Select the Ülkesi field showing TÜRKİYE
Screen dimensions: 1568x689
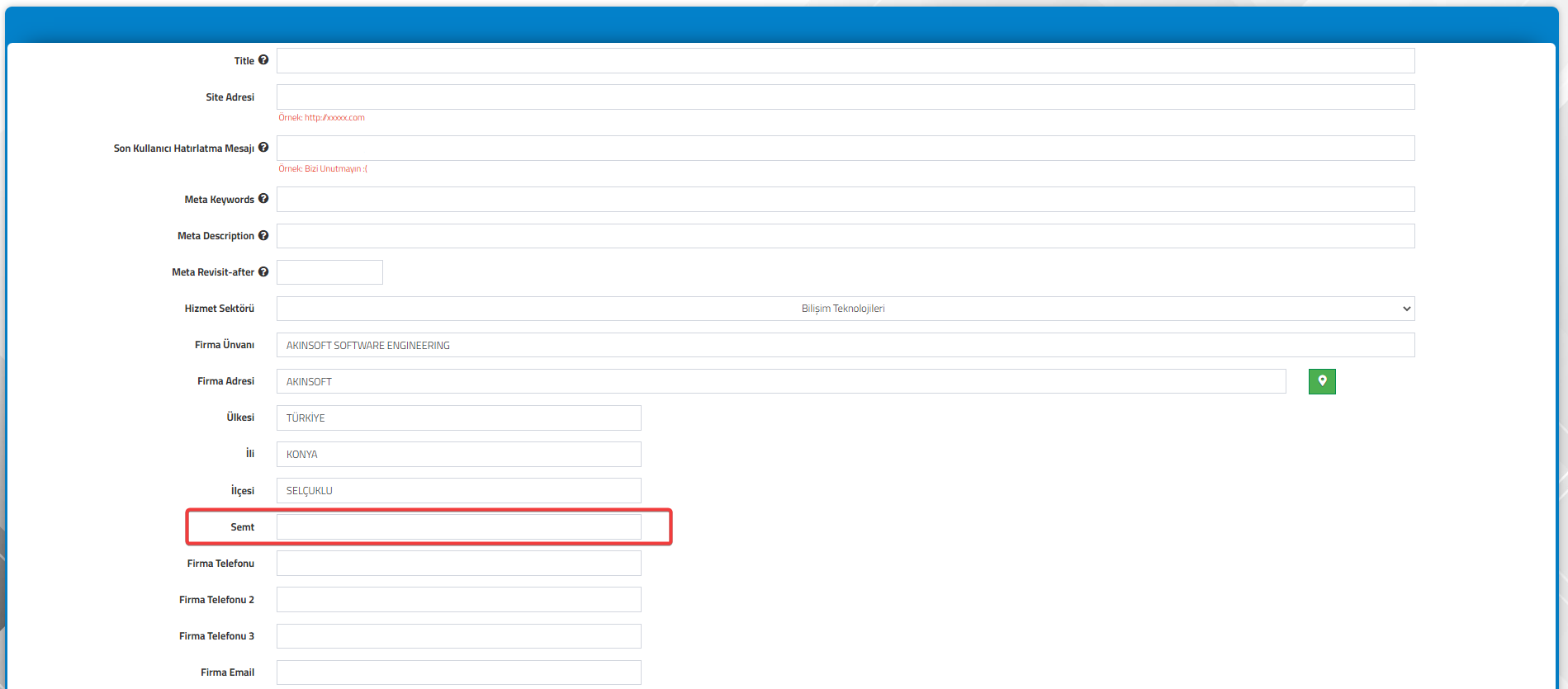(x=459, y=418)
